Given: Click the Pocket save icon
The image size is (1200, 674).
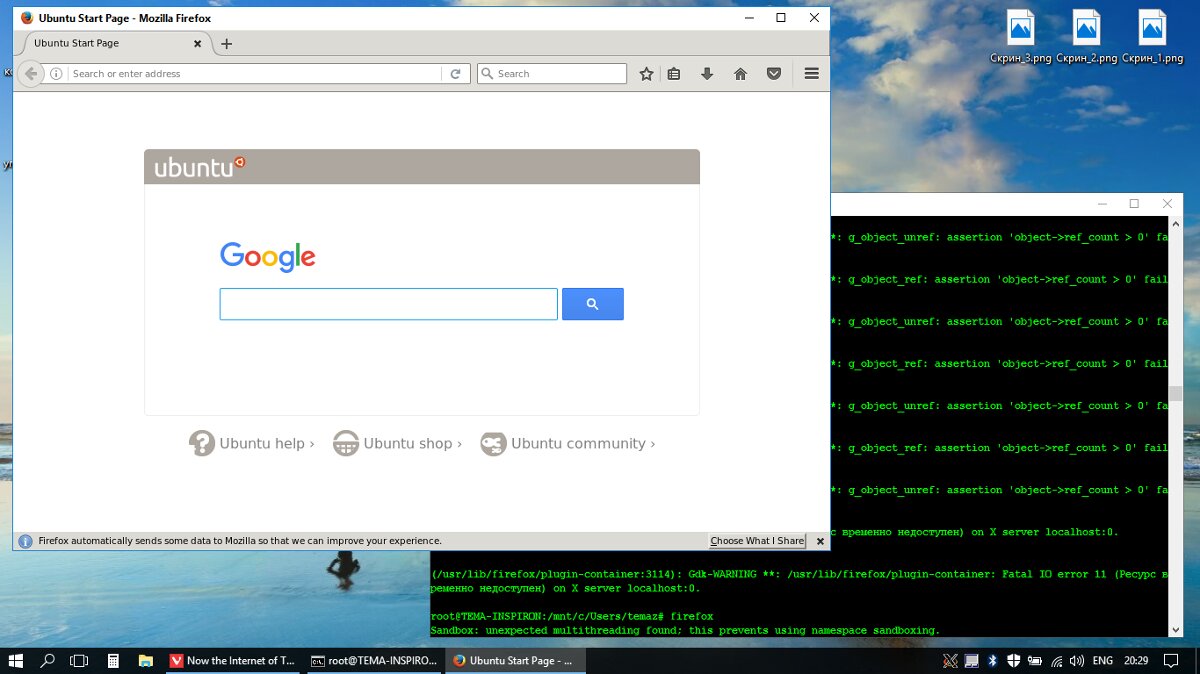Looking at the screenshot, I should [773, 73].
